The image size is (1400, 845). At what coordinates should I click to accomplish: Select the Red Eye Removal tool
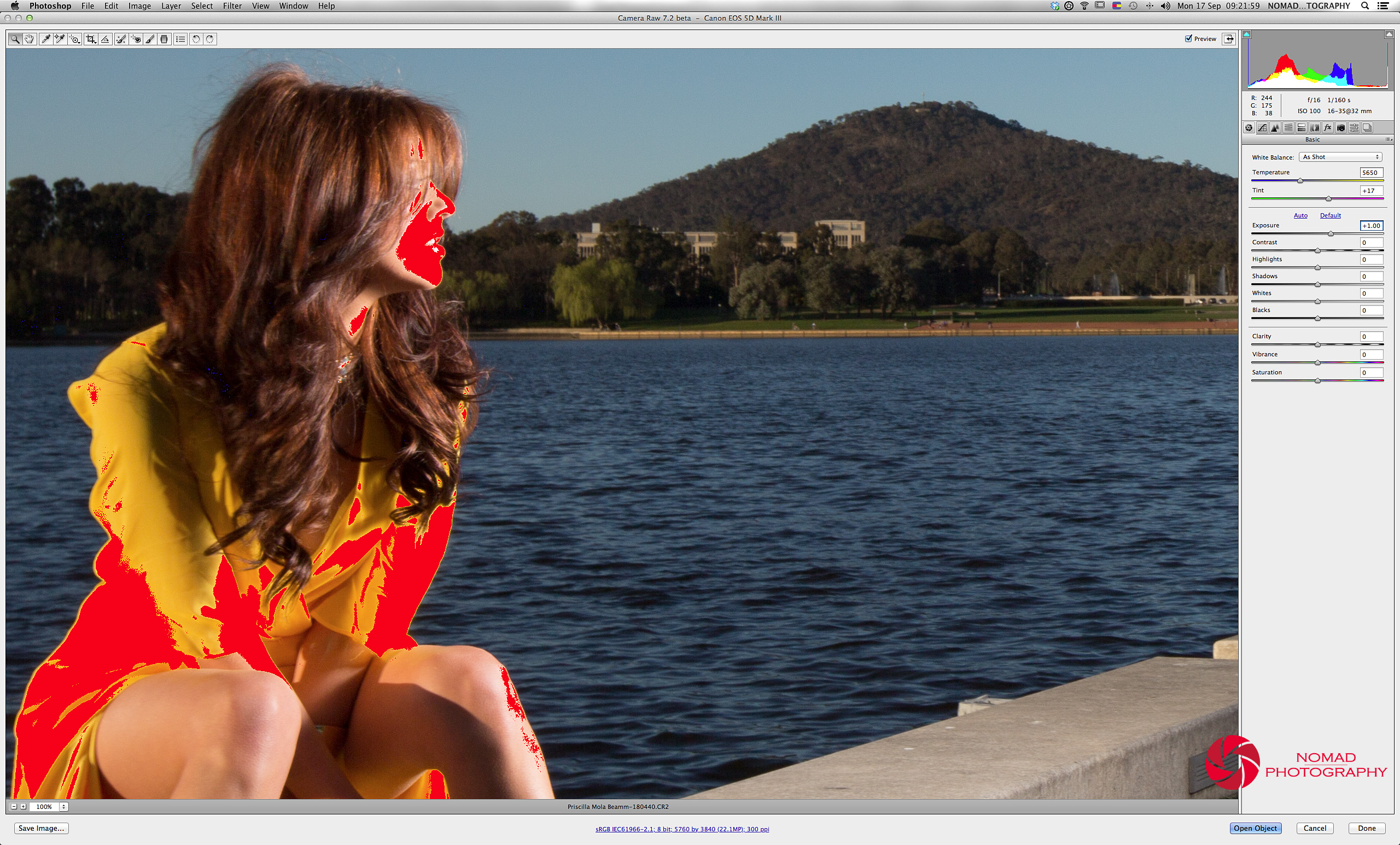tap(135, 39)
